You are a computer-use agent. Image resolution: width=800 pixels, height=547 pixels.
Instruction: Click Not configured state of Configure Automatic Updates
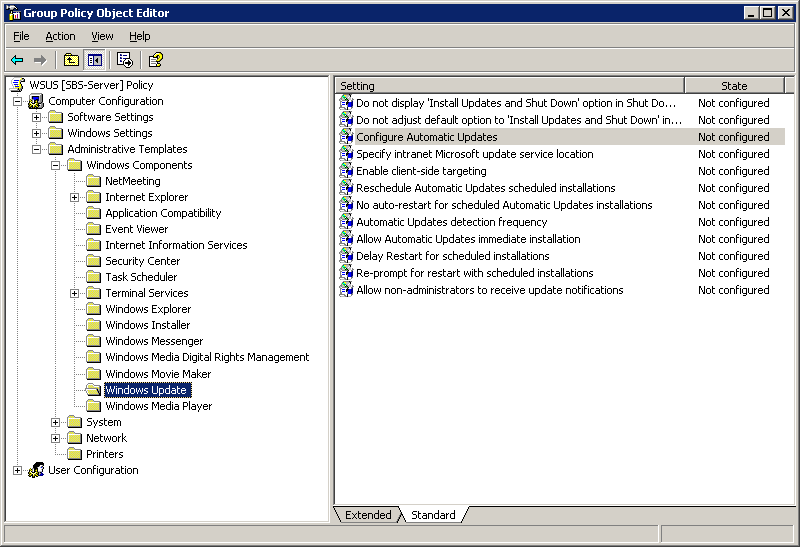point(734,137)
